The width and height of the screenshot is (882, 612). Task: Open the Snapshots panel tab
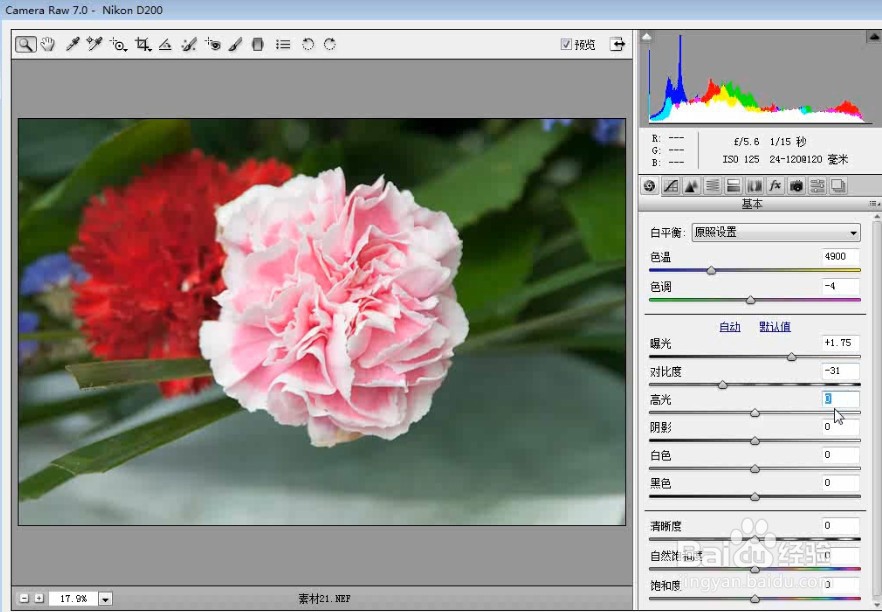click(x=838, y=186)
